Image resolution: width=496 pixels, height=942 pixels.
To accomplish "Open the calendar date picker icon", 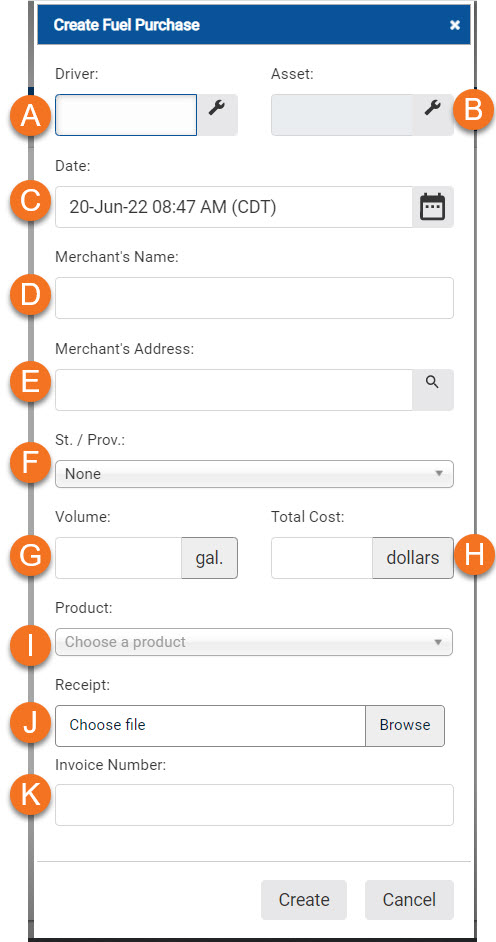I will (x=432, y=207).
